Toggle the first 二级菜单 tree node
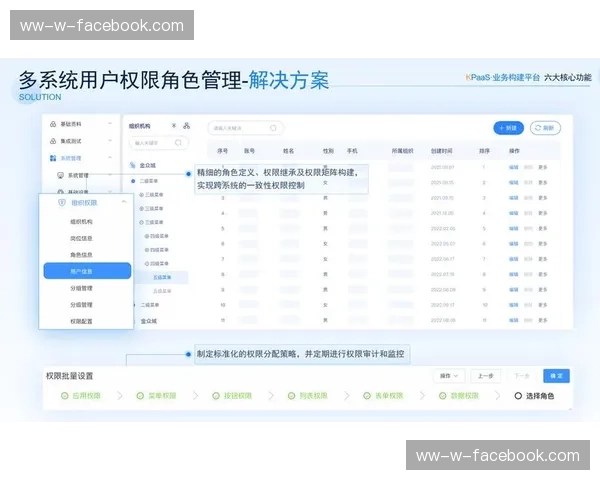 pos(133,181)
